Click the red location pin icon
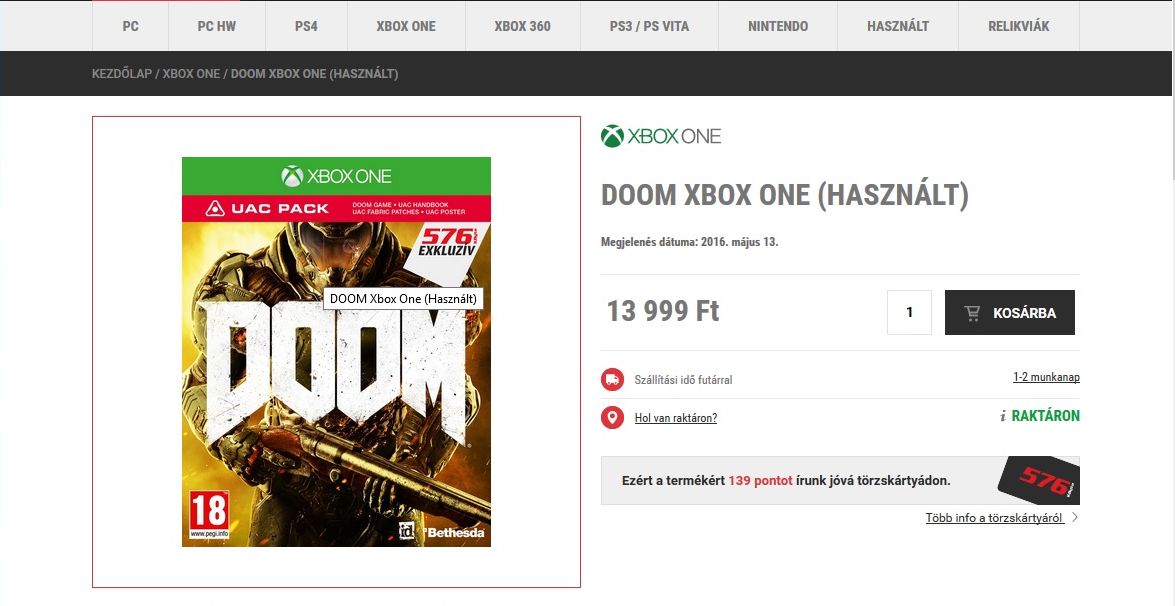 click(612, 418)
